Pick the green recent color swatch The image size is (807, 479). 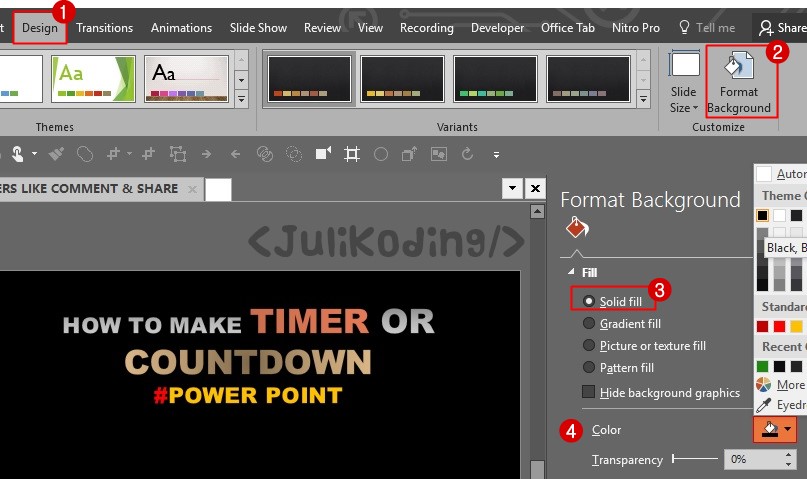click(762, 366)
